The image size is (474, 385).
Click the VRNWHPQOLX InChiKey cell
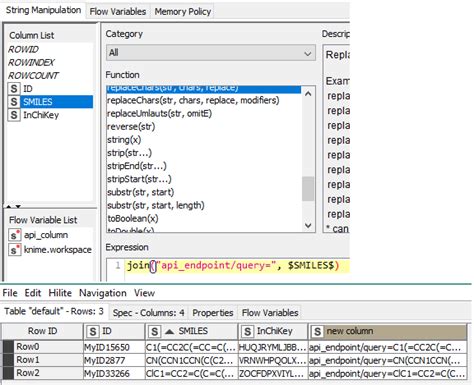click(x=273, y=361)
